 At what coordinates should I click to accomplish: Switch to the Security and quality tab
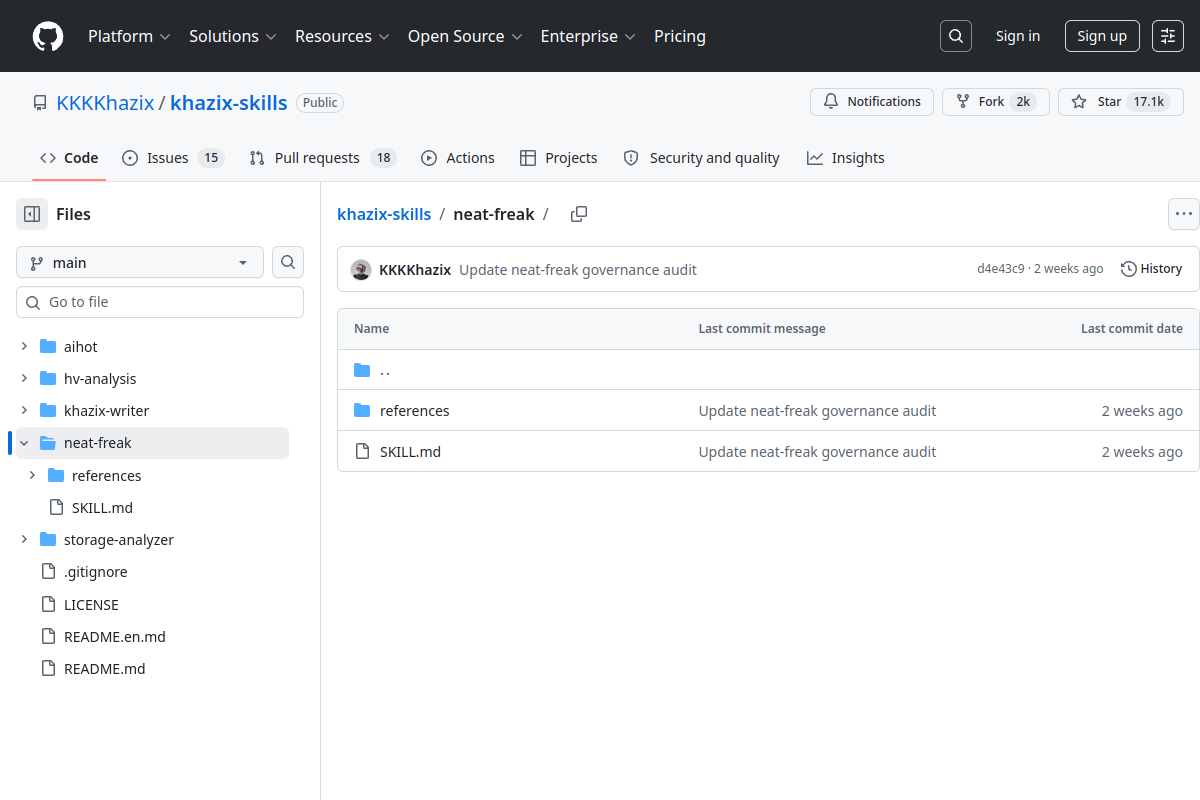click(701, 158)
